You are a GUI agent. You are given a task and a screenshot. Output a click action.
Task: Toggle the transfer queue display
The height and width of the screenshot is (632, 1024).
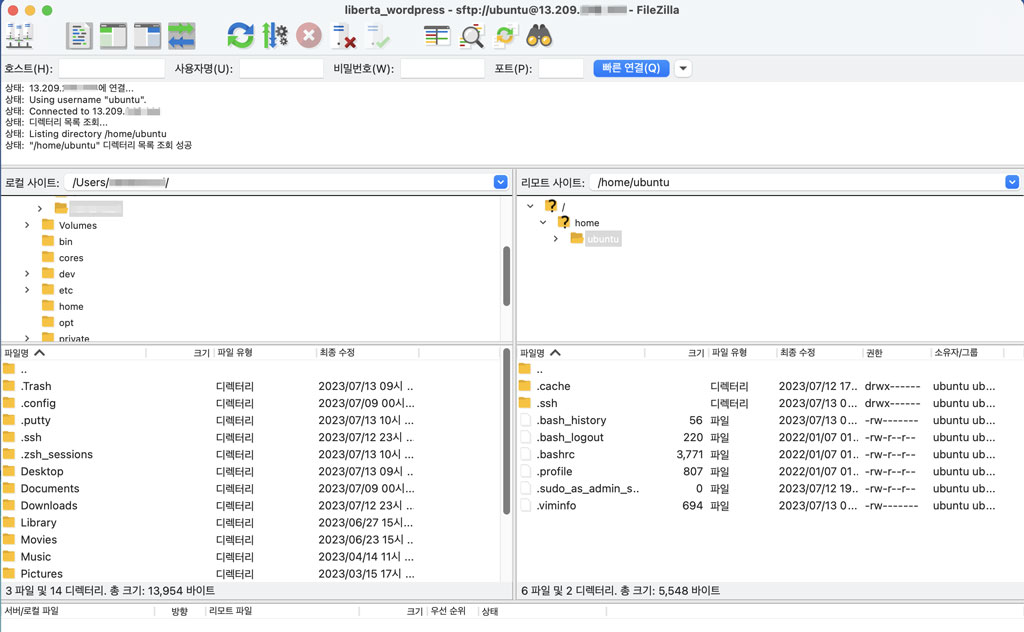coord(181,36)
